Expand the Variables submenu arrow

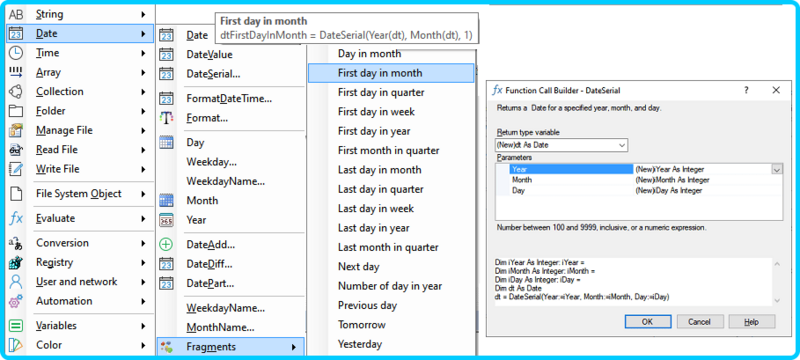[144, 326]
